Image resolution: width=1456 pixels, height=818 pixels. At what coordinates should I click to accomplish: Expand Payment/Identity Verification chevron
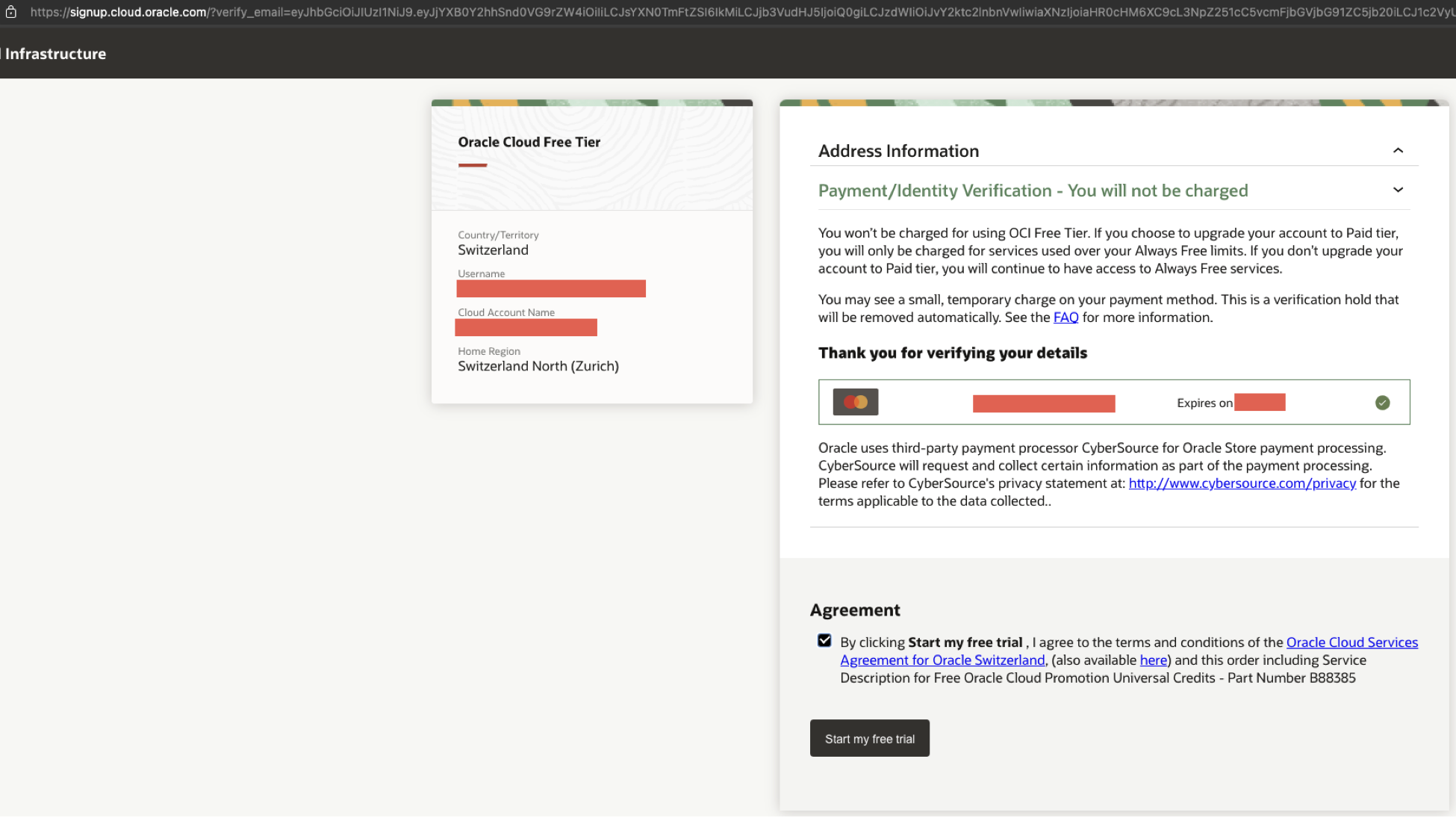tap(1398, 190)
